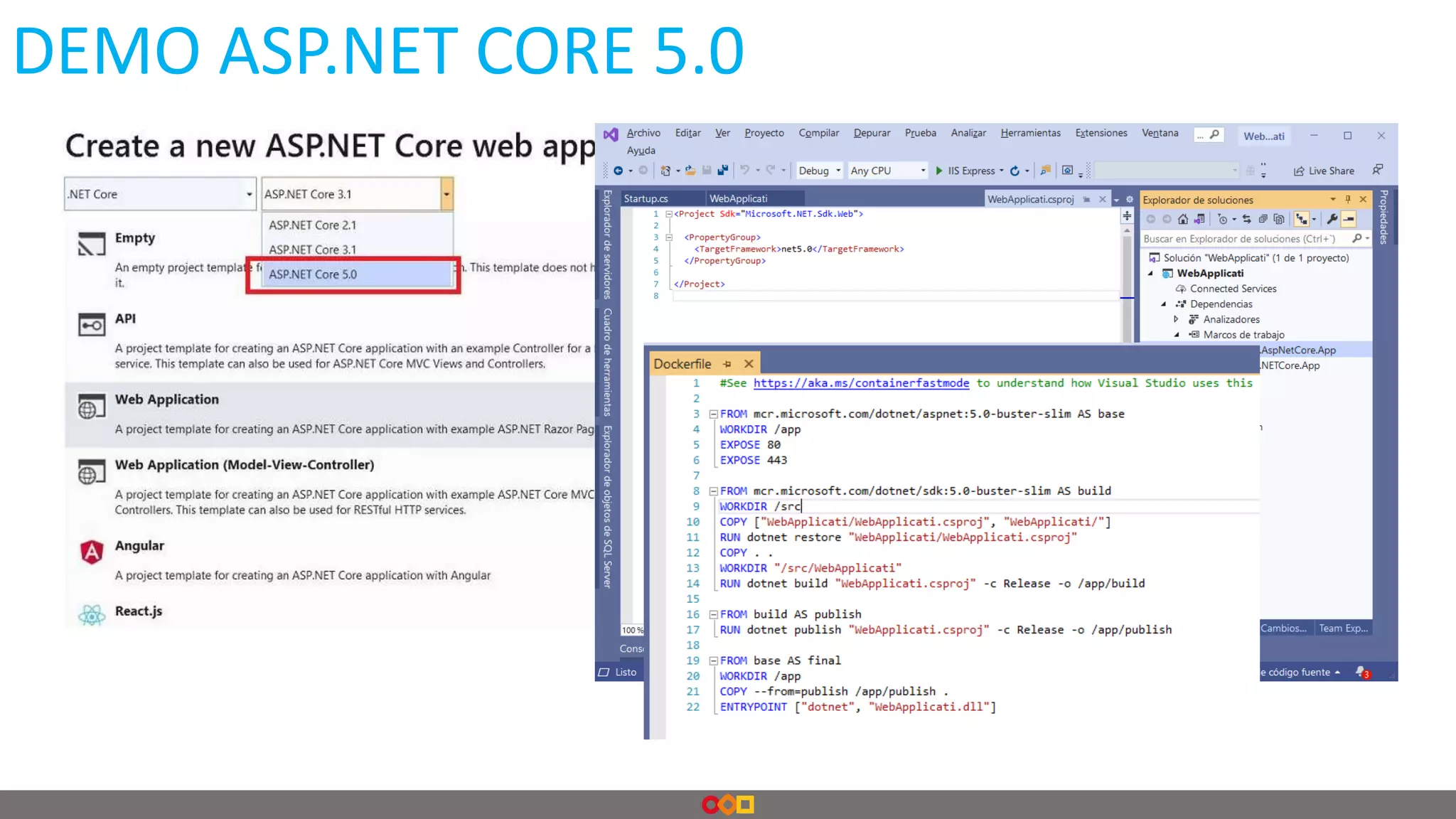Viewport: 1456px width, 819px height.
Task: Click the Visual Studio logo icon
Action: pos(611,134)
